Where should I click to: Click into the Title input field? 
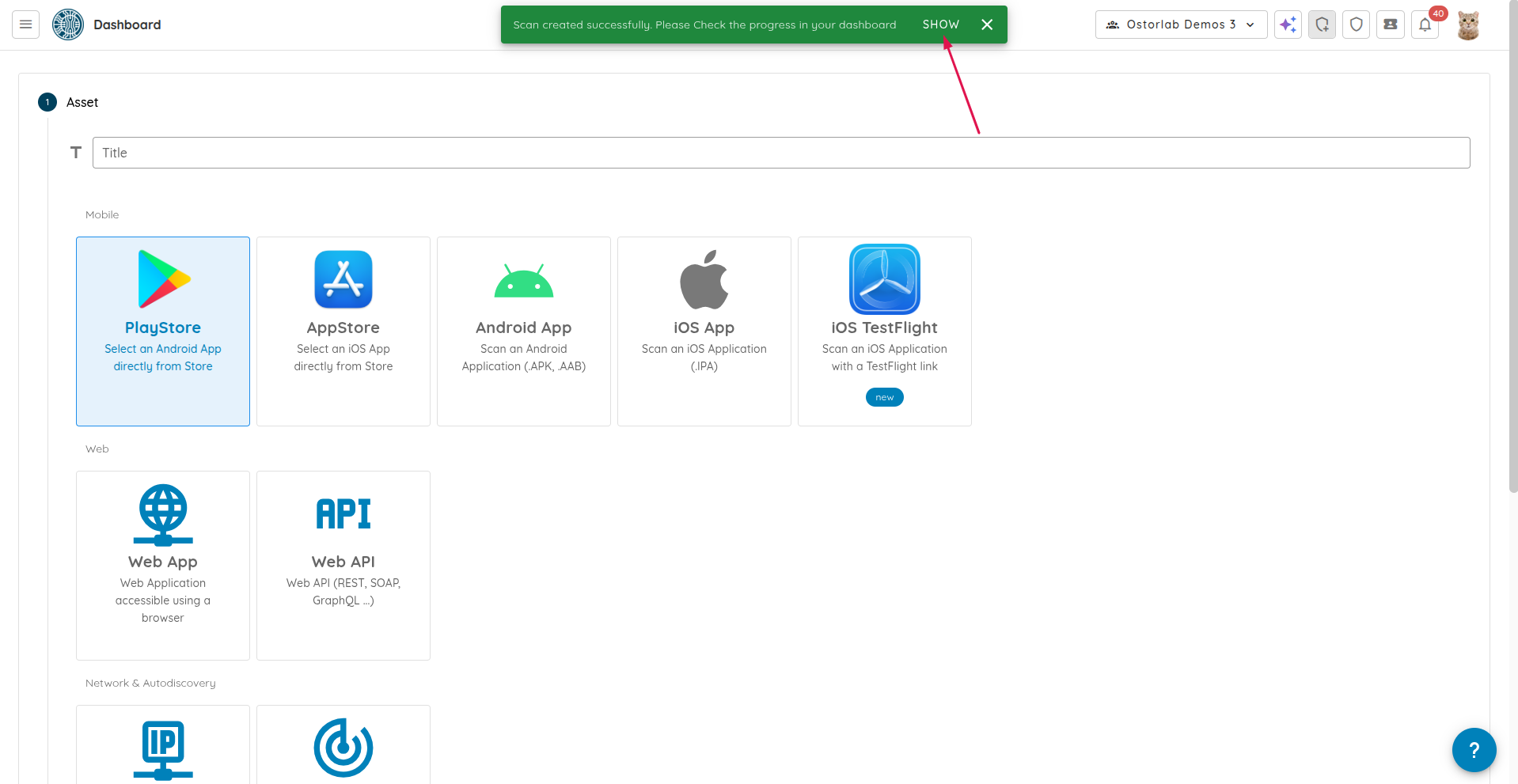coord(780,153)
